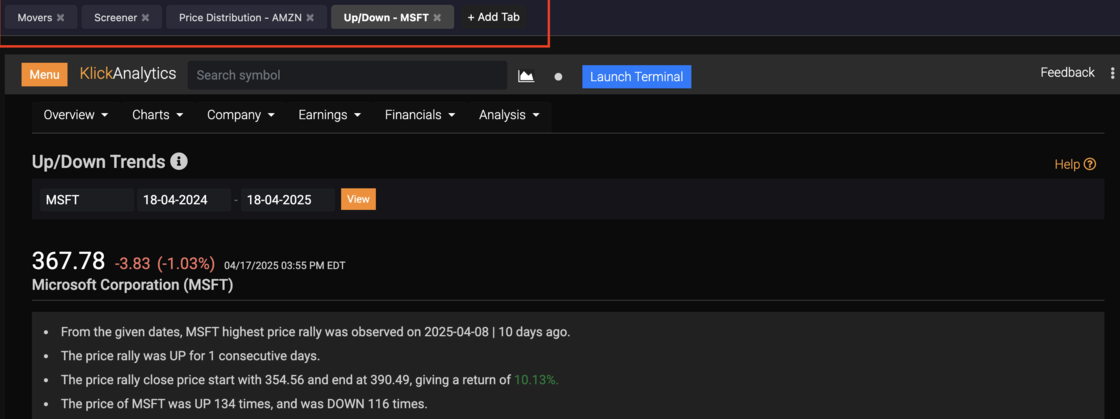Close the Movers tab

pyautogui.click(x=61, y=18)
